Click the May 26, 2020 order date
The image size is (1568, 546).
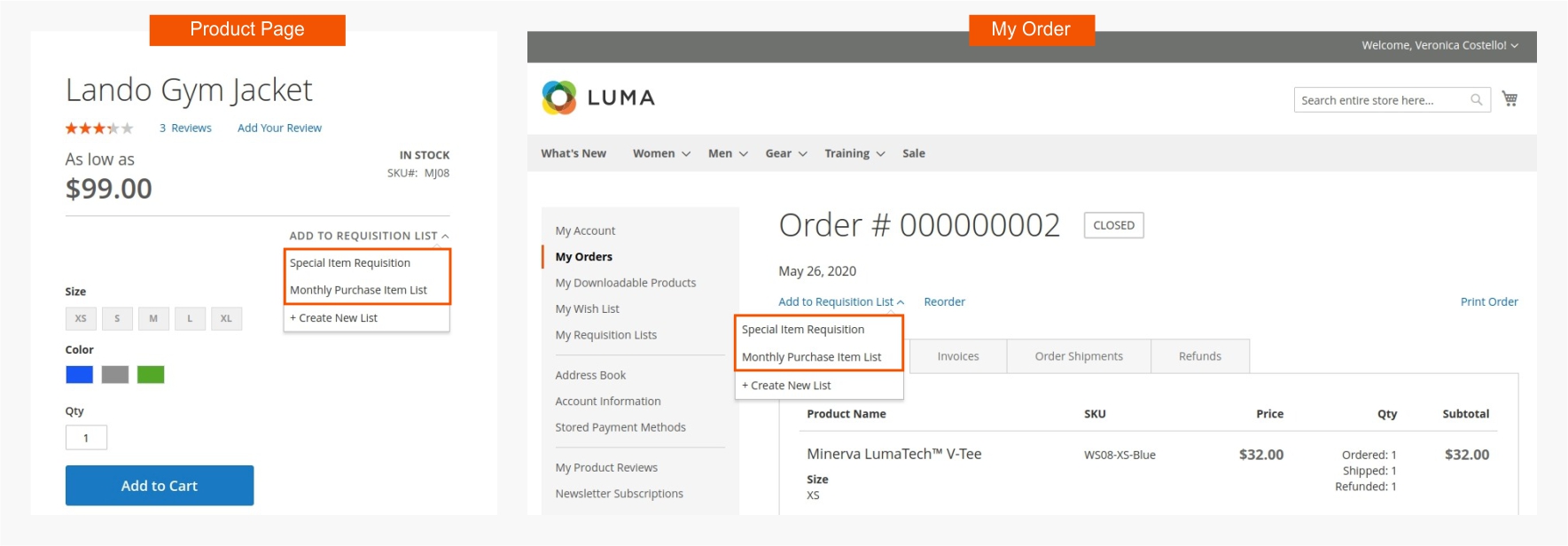(x=817, y=271)
